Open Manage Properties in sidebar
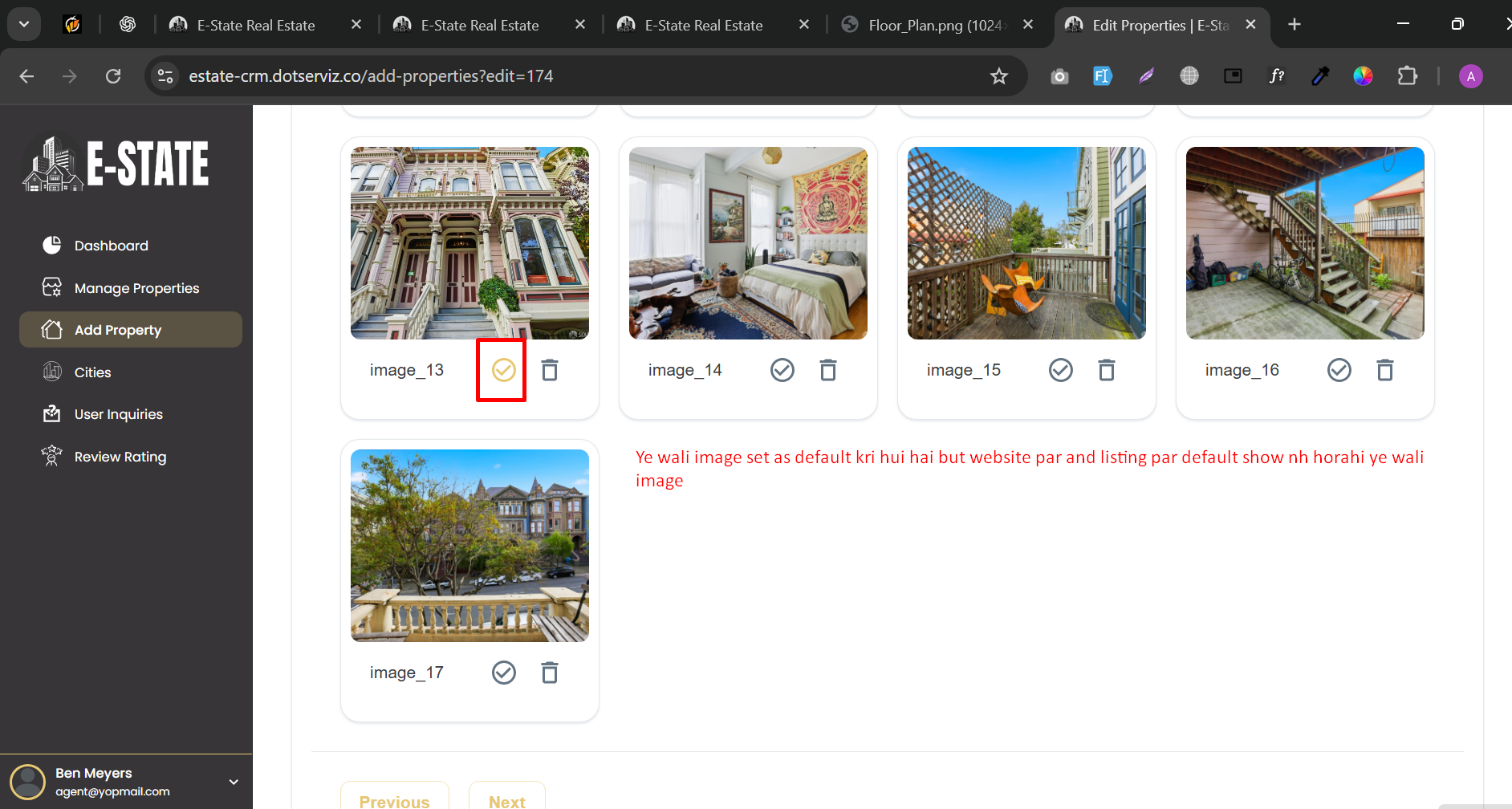 [136, 288]
